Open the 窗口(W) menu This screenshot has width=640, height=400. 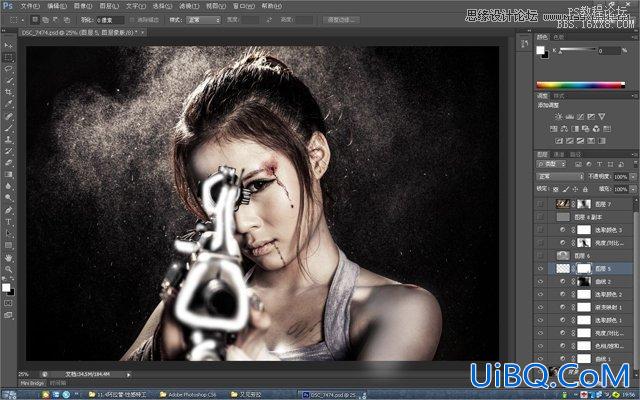244,6
